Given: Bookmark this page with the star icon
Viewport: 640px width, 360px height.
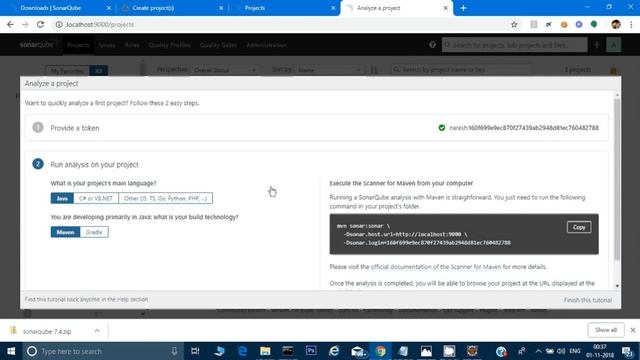Looking at the screenshot, I should coord(514,24).
